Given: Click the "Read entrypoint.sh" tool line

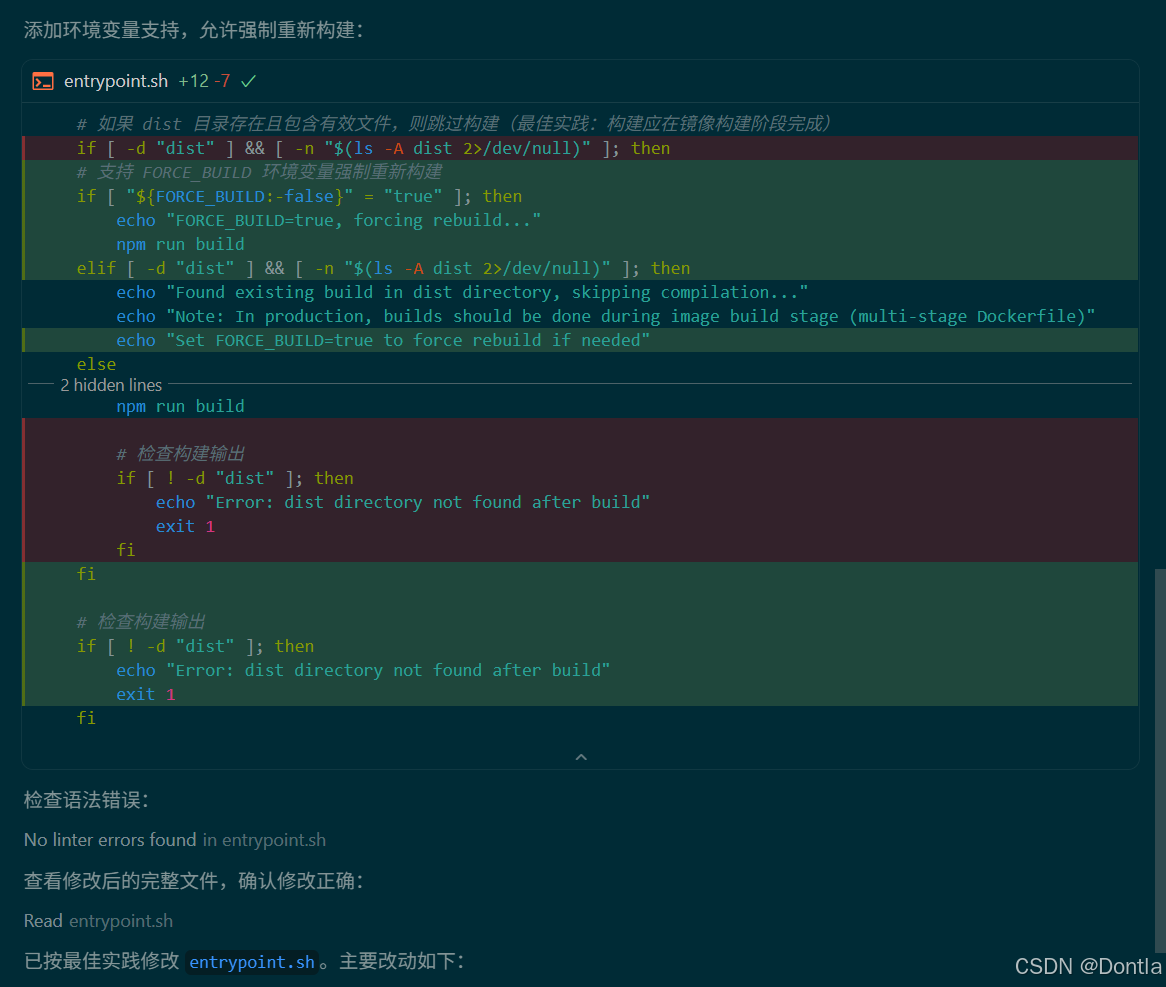Looking at the screenshot, I should coord(98,921).
